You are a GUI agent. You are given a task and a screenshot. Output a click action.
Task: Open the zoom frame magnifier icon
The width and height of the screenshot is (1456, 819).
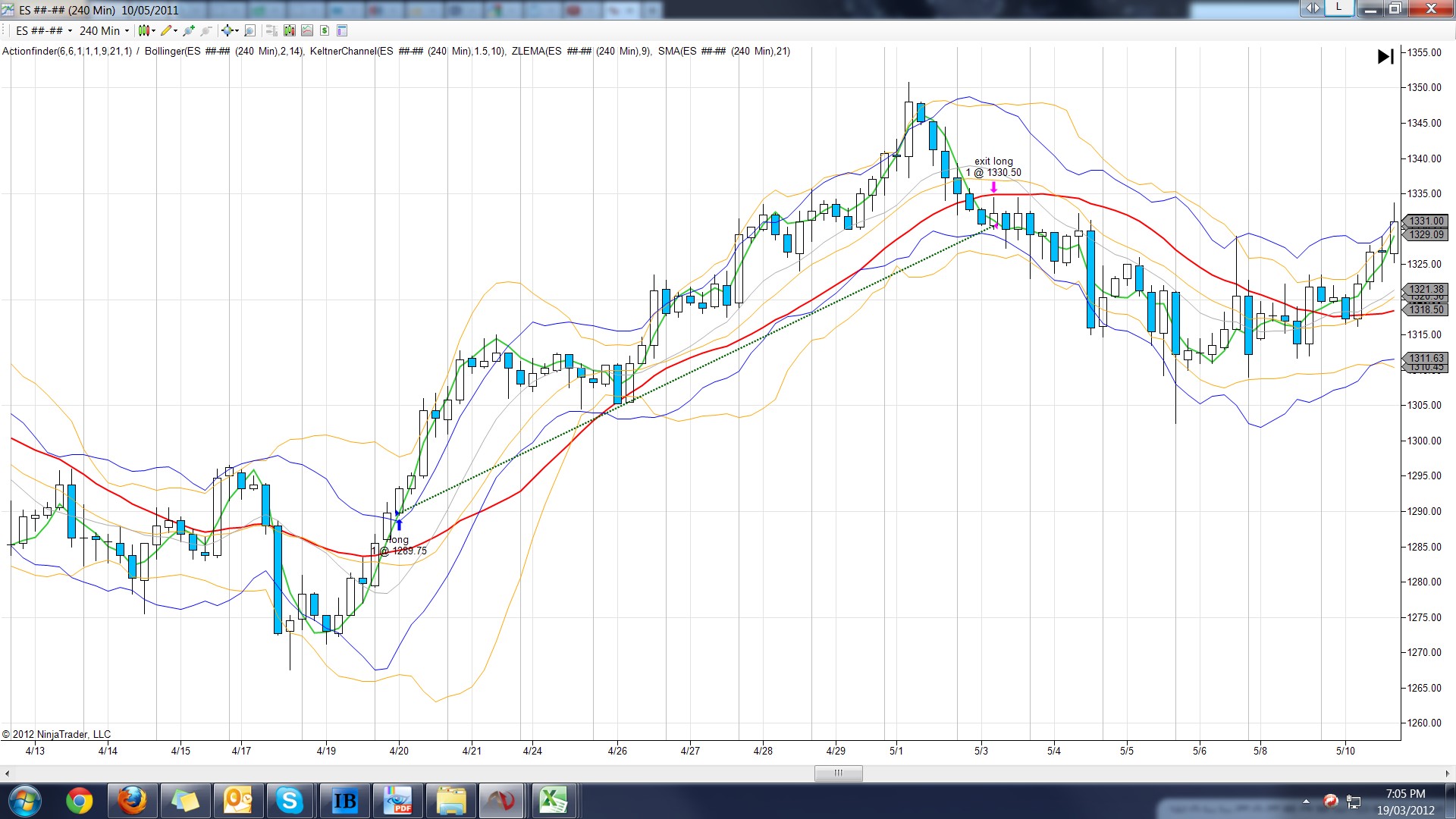pyautogui.click(x=249, y=31)
